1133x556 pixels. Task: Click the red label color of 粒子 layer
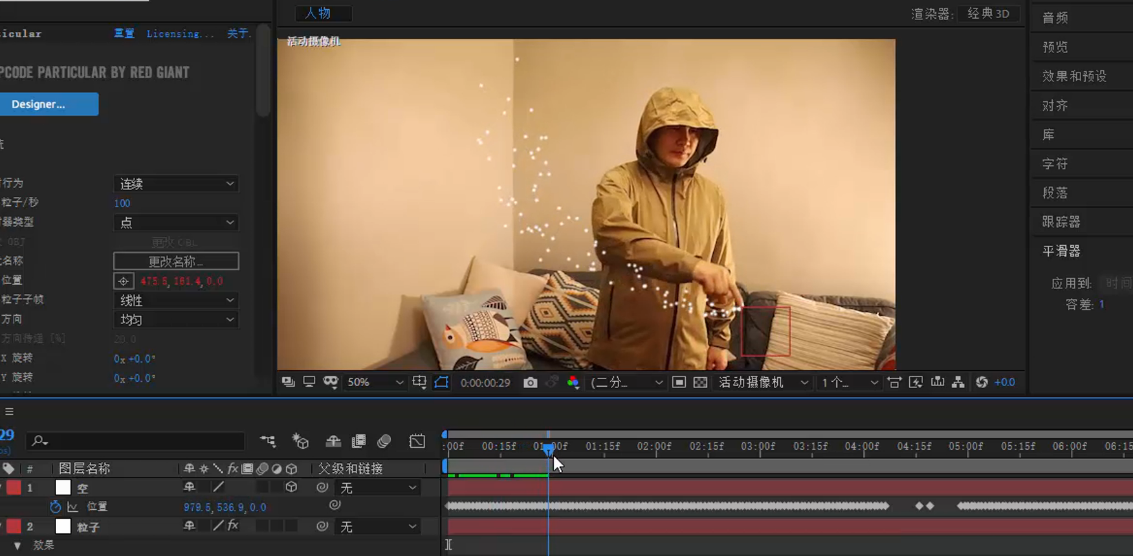click(14, 526)
